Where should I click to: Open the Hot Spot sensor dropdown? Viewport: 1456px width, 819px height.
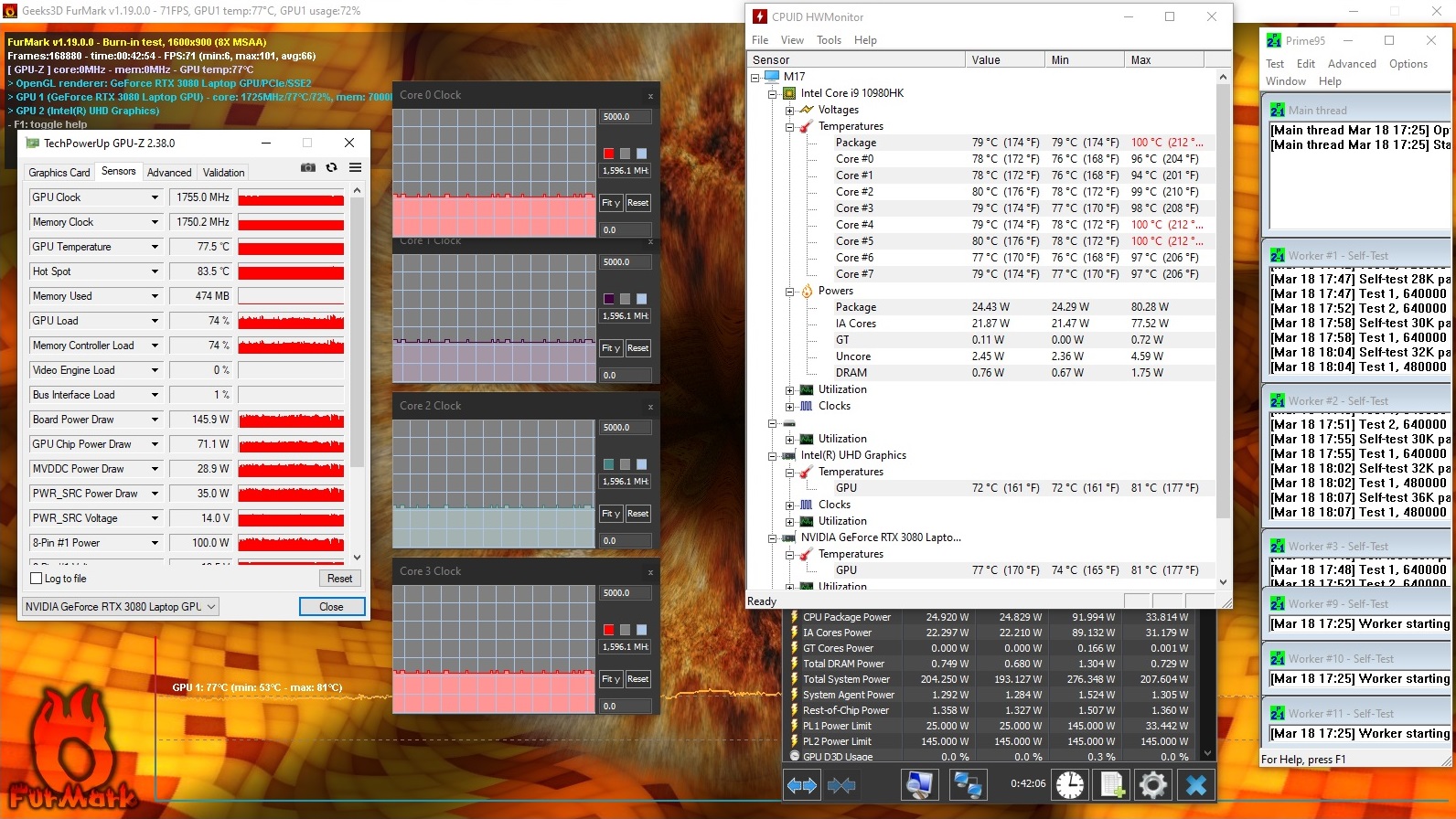click(155, 271)
